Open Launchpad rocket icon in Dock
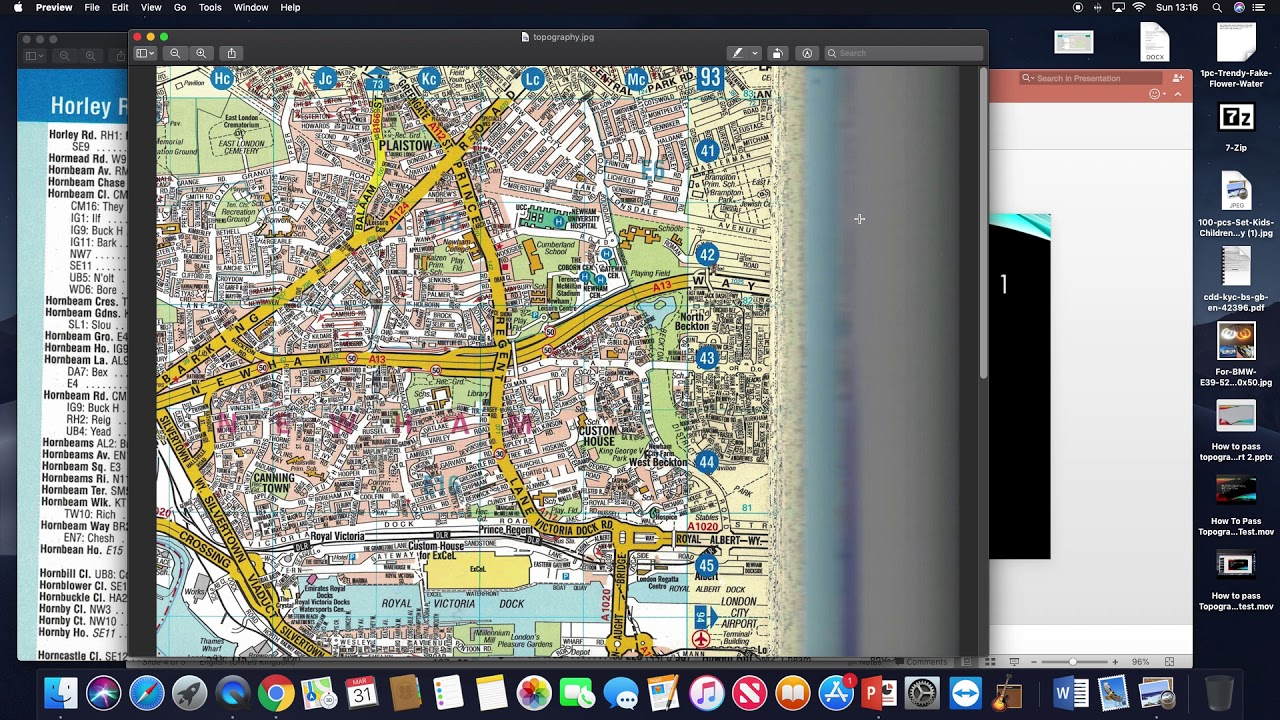The height and width of the screenshot is (720, 1280). 190,693
